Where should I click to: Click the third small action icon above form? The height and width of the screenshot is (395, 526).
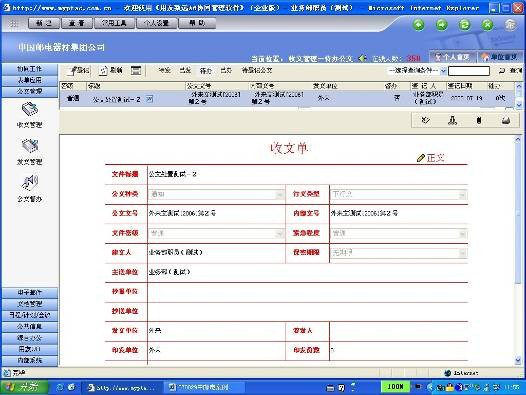pyautogui.click(x=479, y=120)
